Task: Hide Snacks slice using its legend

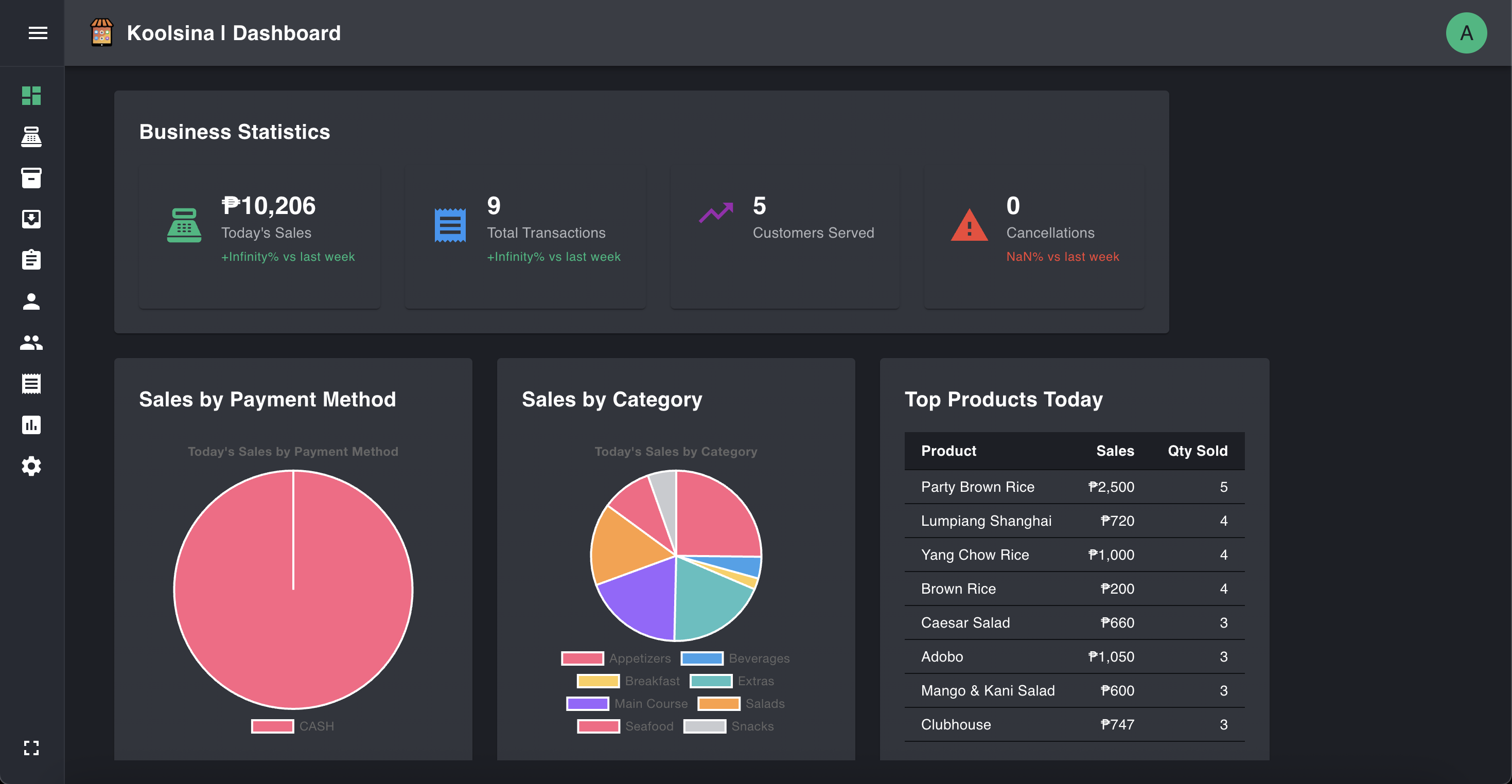Action: click(730, 725)
